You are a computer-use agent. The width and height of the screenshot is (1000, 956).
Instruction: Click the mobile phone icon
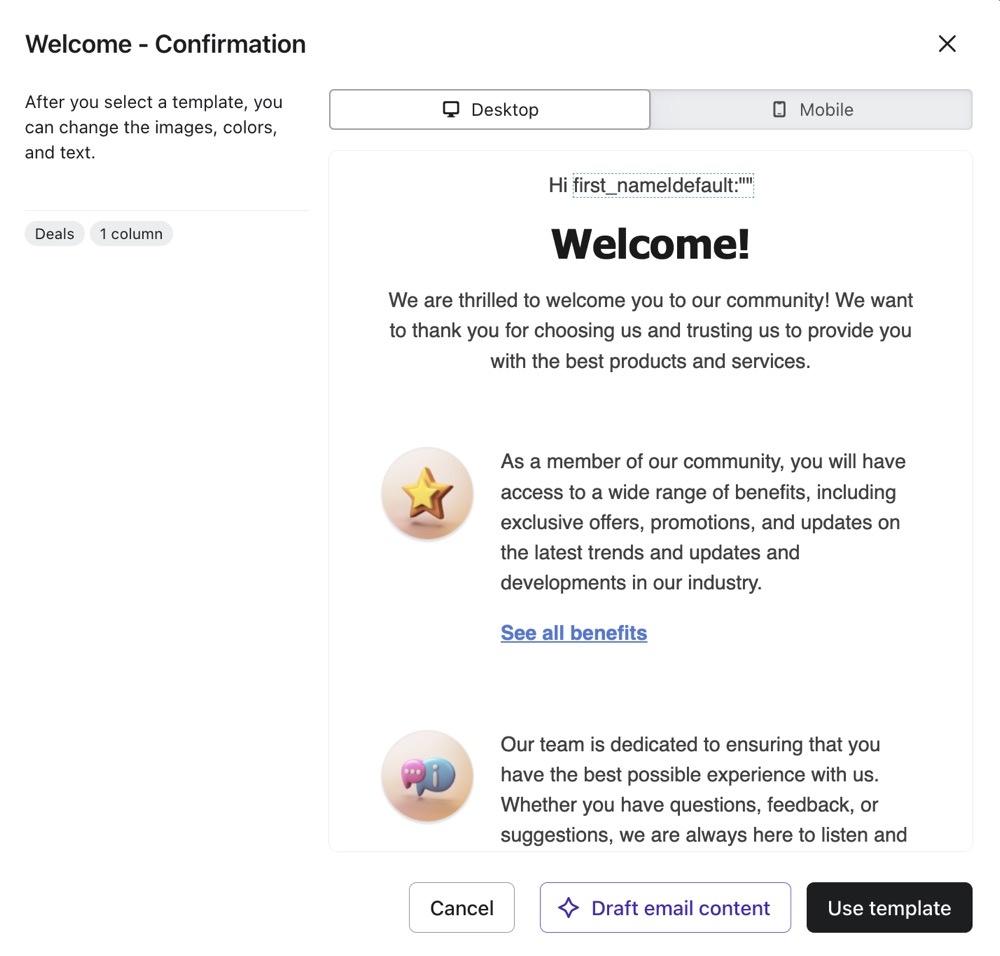(x=779, y=110)
